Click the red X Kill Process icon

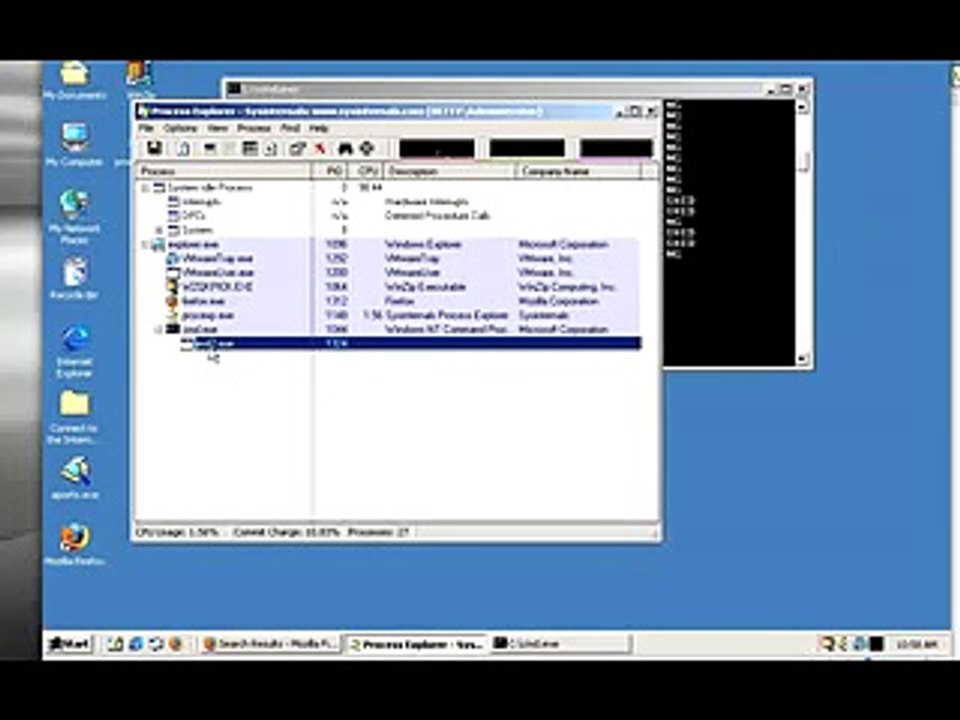[x=320, y=148]
